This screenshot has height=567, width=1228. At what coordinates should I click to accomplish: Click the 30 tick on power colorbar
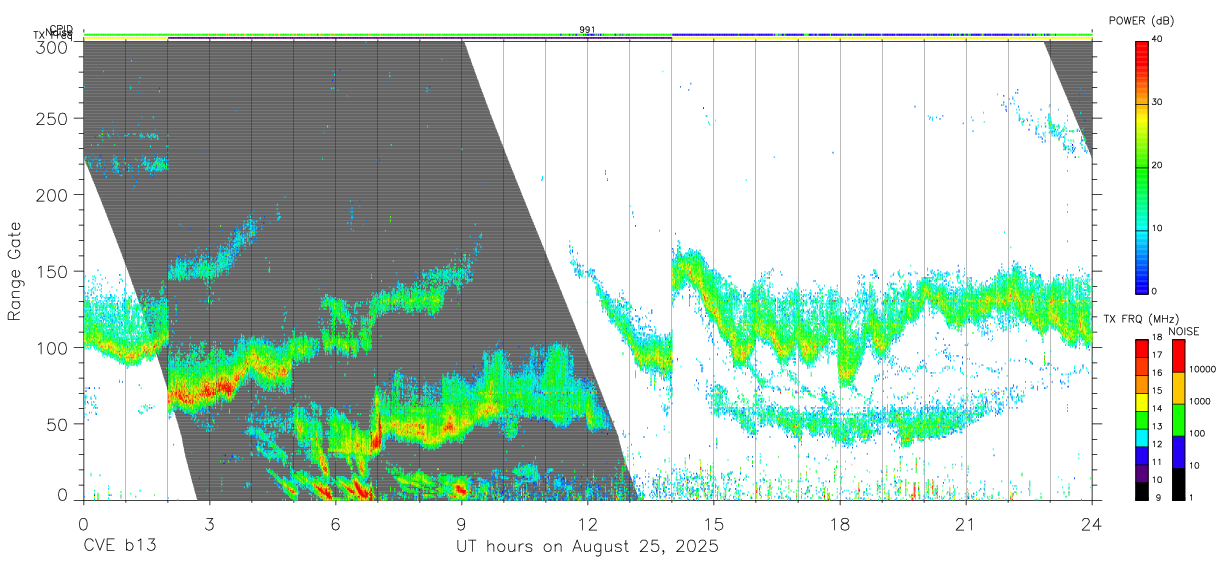coord(1157,102)
